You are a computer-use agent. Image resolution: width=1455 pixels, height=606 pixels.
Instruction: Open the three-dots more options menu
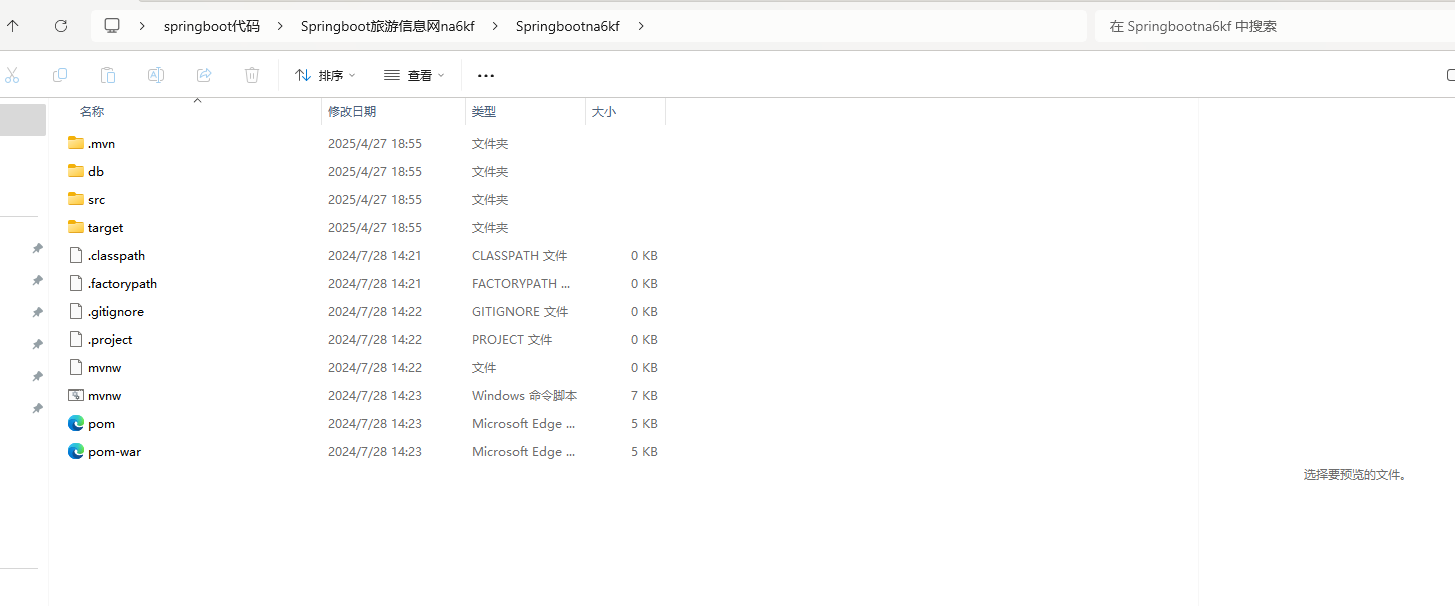(486, 75)
